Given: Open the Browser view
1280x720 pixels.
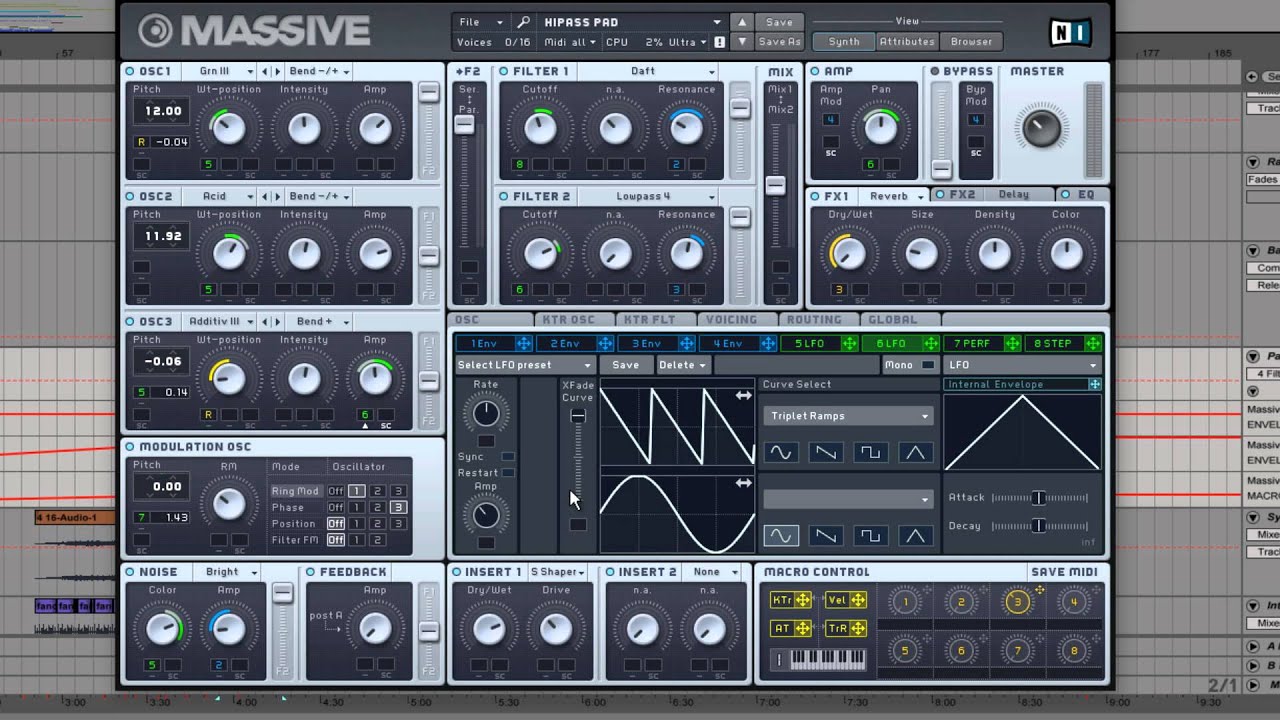Looking at the screenshot, I should coord(971,42).
